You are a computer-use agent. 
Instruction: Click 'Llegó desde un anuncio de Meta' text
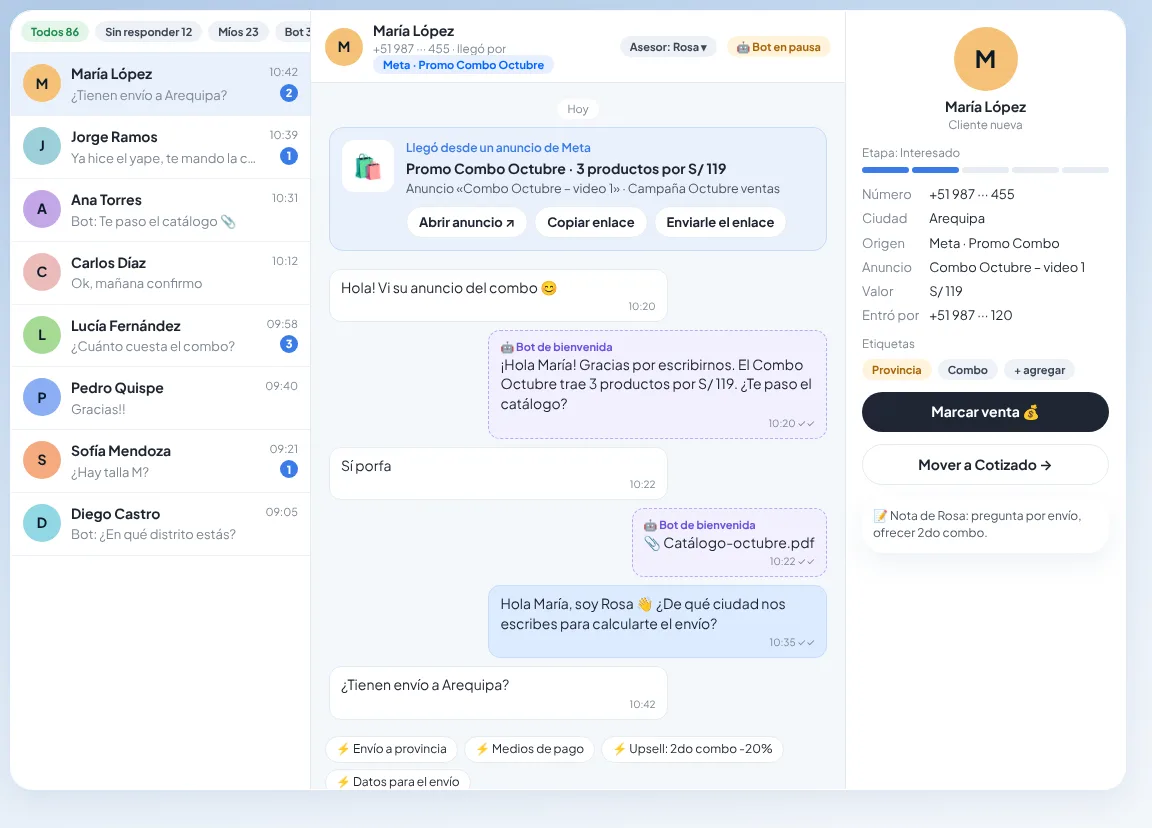498,148
